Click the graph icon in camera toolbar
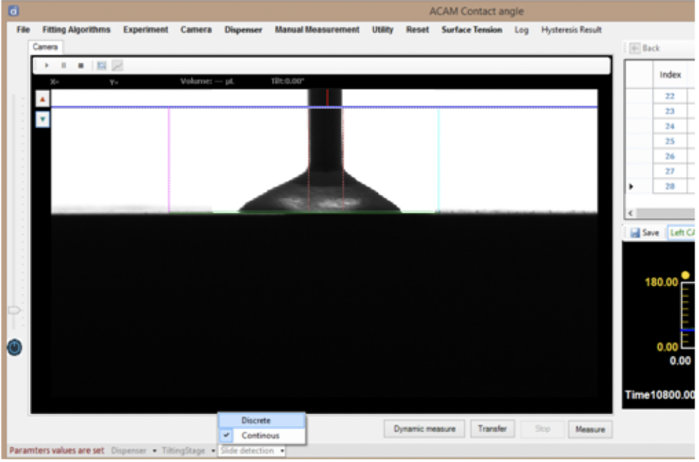Viewport: 699px width, 462px height. pos(117,66)
